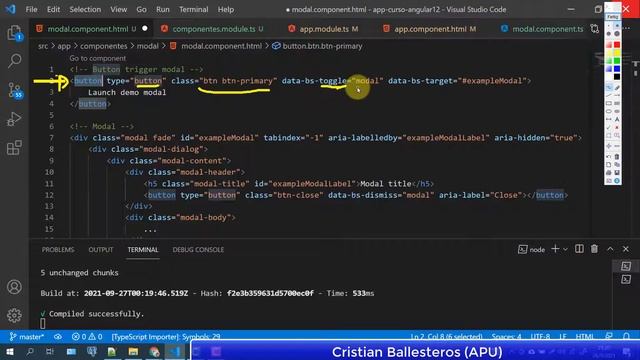Select the second terminal instance icon
The width and height of the screenshot is (640, 360).
click(x=626, y=280)
